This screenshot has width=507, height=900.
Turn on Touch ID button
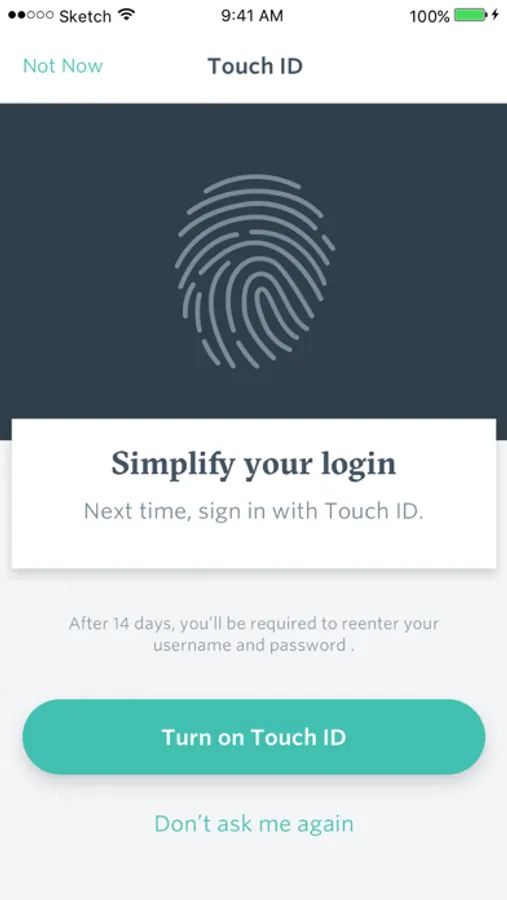254,737
